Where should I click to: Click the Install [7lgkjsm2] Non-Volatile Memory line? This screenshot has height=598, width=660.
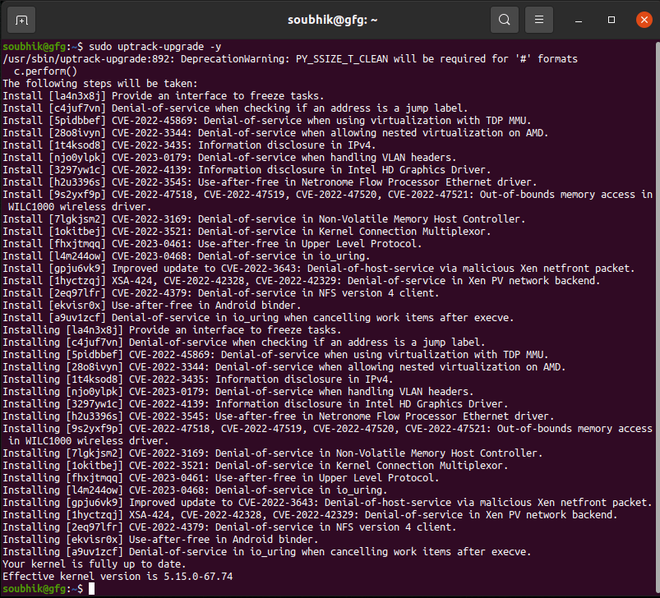tap(264, 219)
